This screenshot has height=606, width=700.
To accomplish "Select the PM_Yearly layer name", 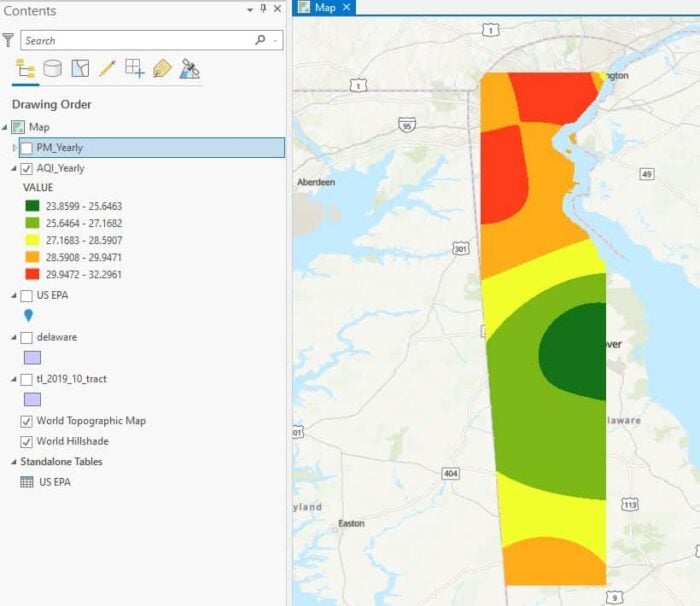I will pos(59,148).
